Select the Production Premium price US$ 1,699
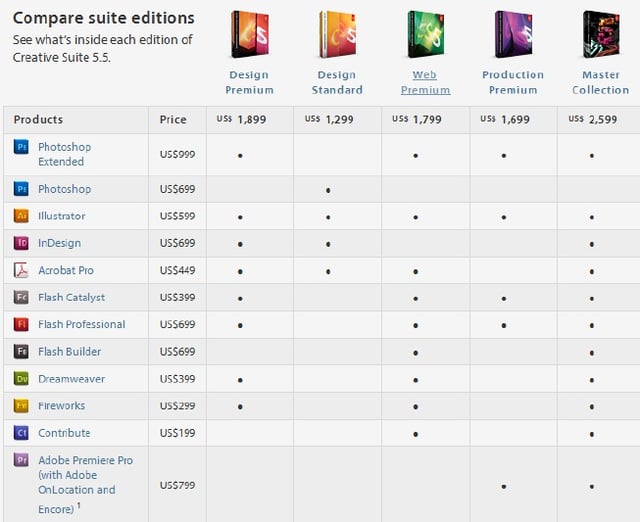This screenshot has width=640, height=522. coord(505,119)
